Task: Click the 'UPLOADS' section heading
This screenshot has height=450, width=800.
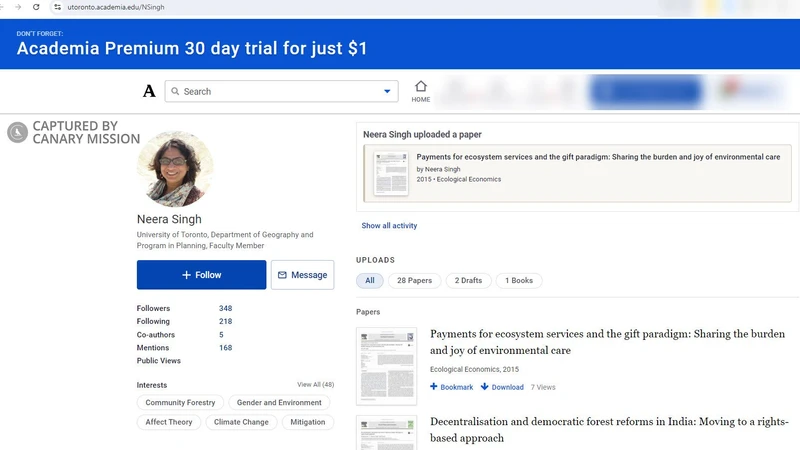Action: (x=376, y=260)
